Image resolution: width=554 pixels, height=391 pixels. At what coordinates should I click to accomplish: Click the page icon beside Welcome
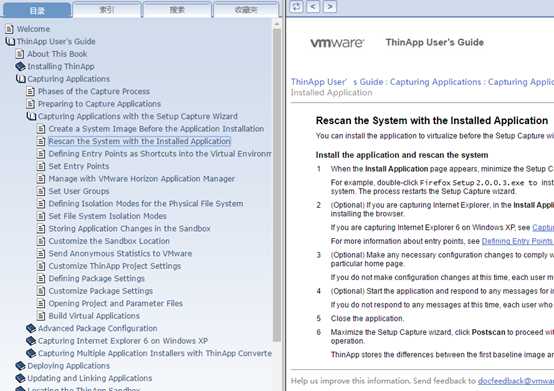click(10, 29)
